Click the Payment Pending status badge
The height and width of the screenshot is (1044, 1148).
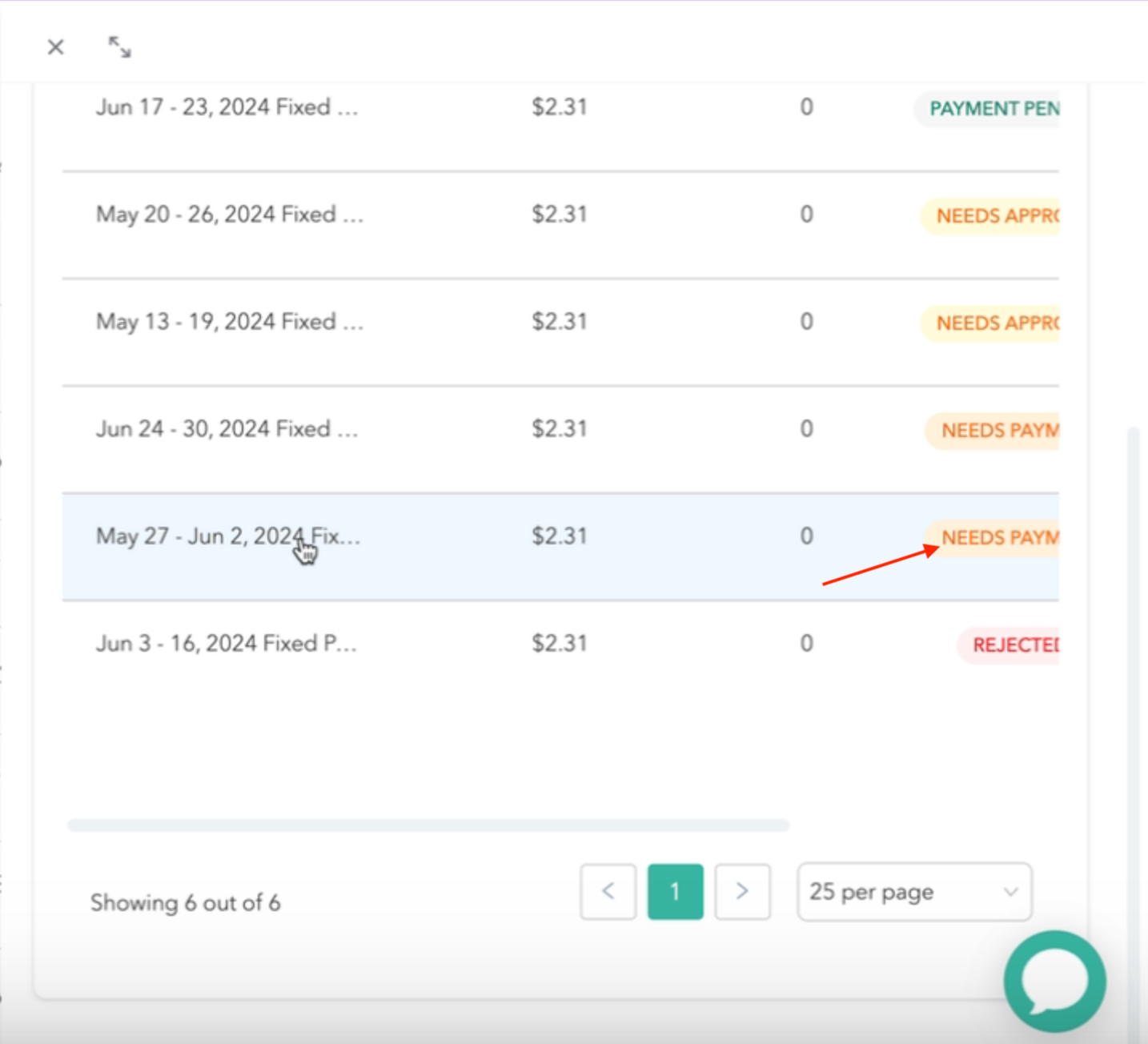pos(993,109)
